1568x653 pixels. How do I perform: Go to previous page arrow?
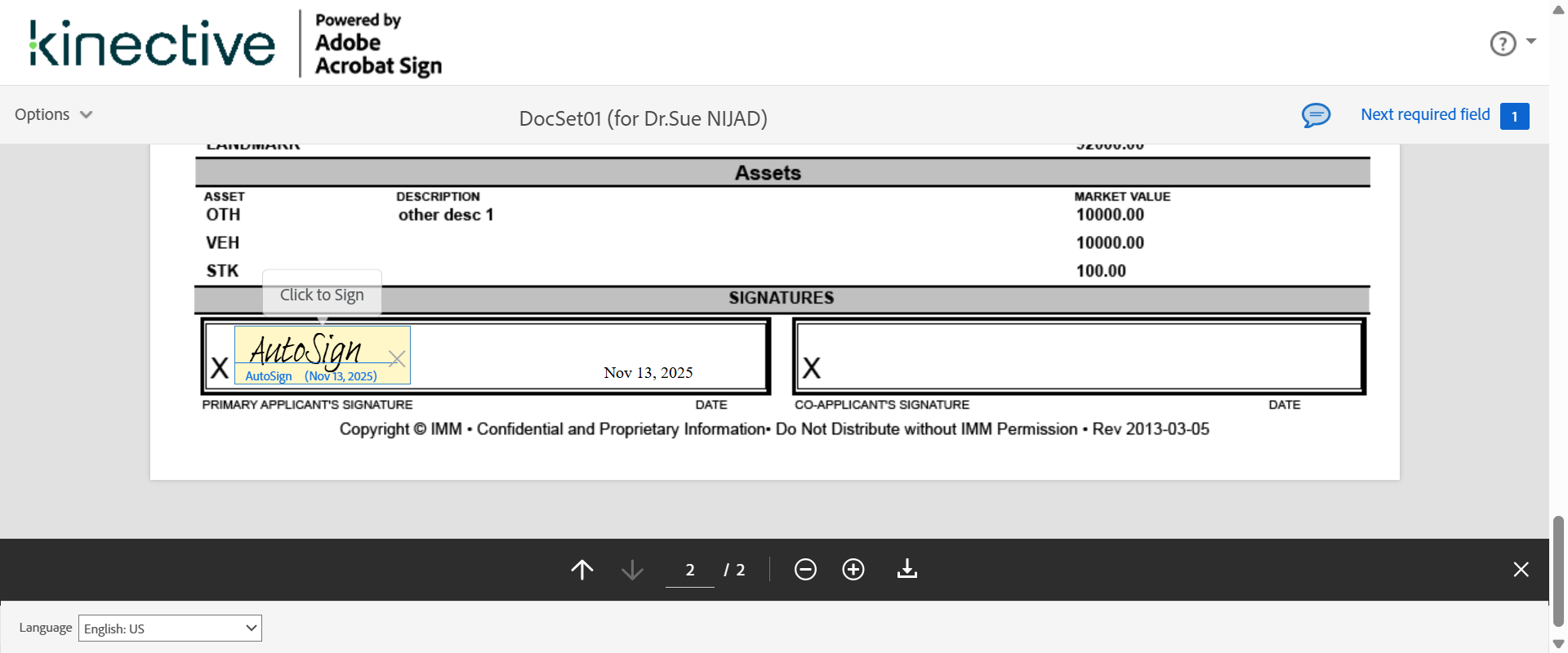point(582,569)
